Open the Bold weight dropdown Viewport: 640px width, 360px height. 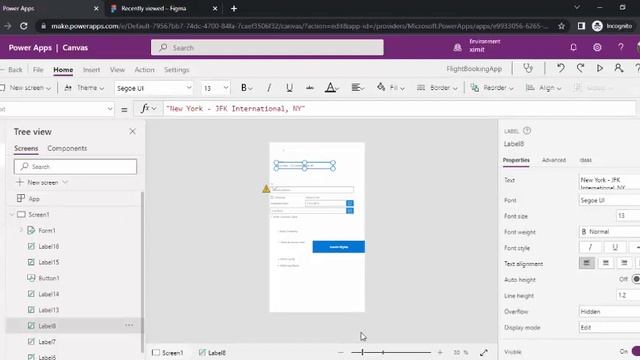tap(247, 88)
